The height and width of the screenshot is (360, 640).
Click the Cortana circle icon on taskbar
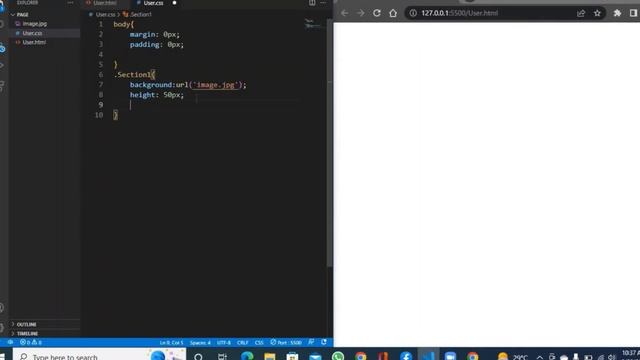click(198, 356)
